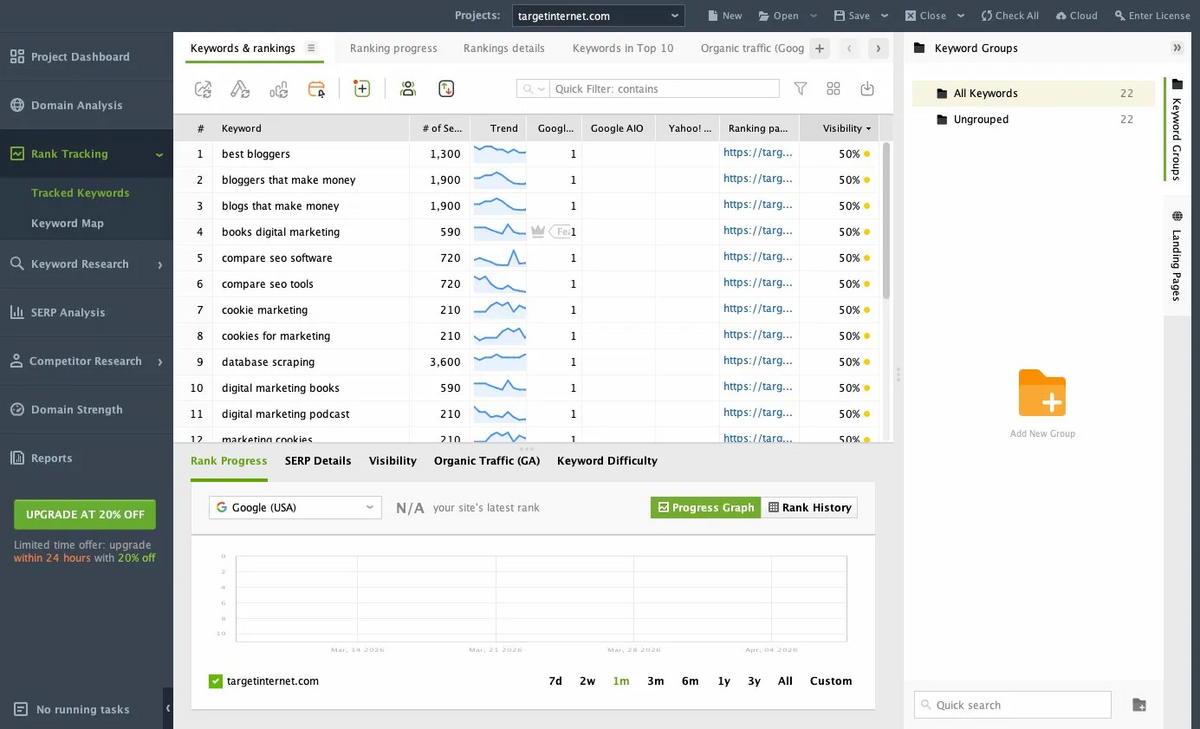Click the grid view icon
1200x729 pixels.
pyautogui.click(x=834, y=89)
